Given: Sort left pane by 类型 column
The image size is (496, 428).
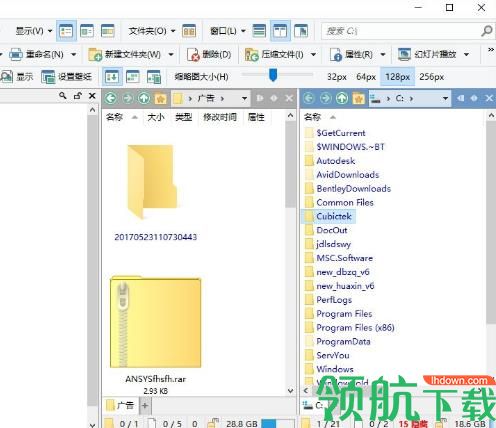Looking at the screenshot, I should coord(184,117).
